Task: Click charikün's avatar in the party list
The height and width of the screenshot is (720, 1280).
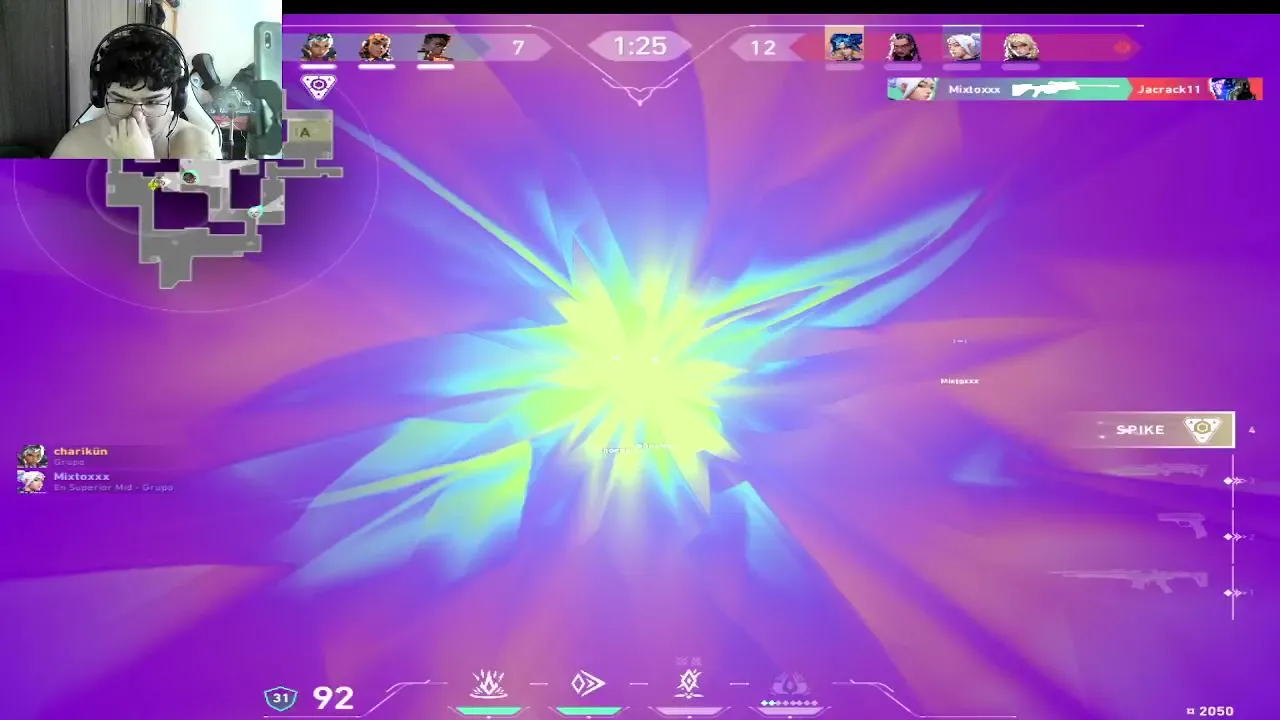Action: coord(32,456)
